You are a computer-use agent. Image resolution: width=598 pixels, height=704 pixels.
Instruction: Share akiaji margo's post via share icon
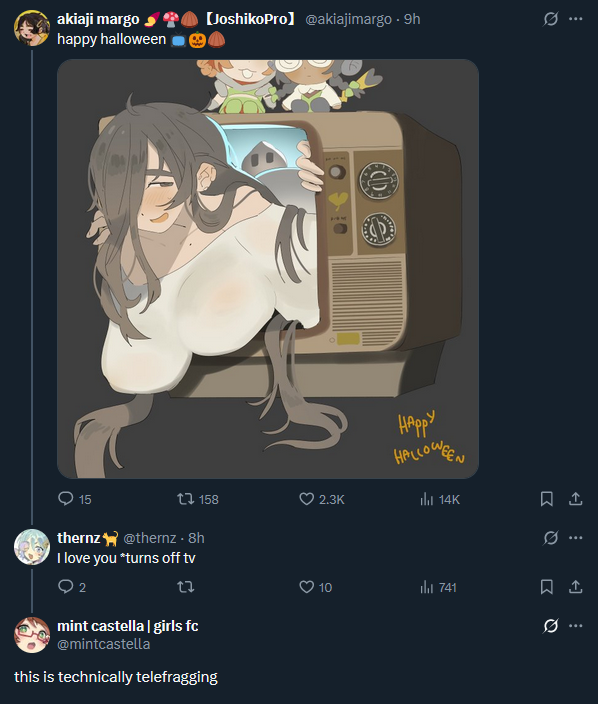point(576,499)
